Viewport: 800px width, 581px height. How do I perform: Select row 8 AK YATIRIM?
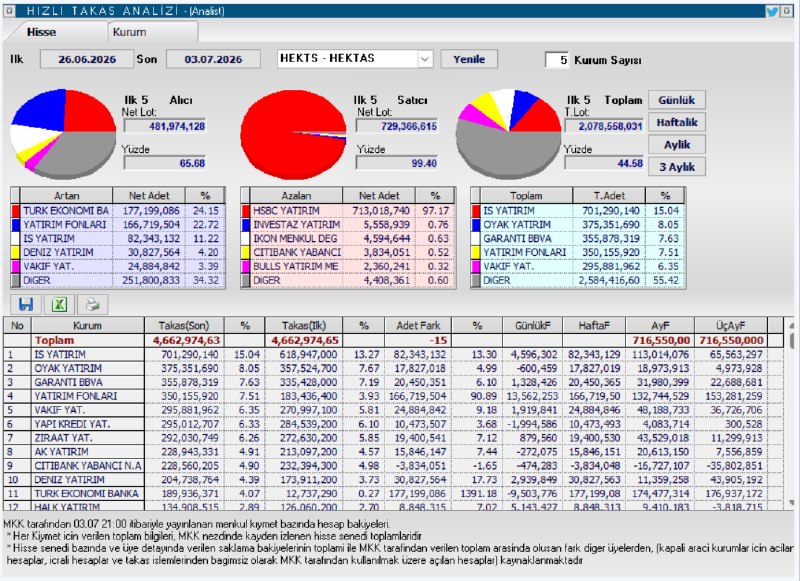[393, 452]
